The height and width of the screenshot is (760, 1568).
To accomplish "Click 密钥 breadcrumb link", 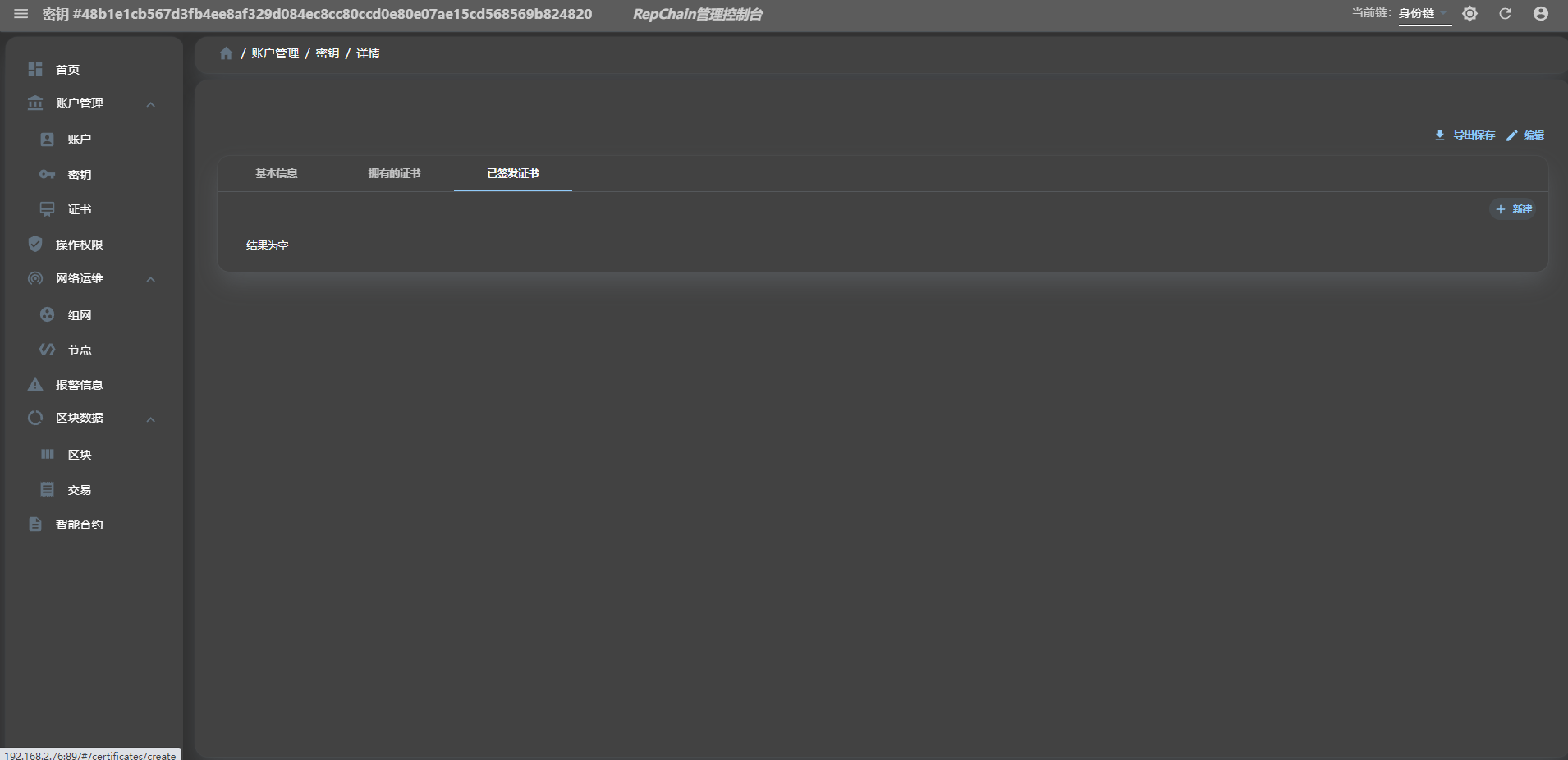I will [x=328, y=53].
